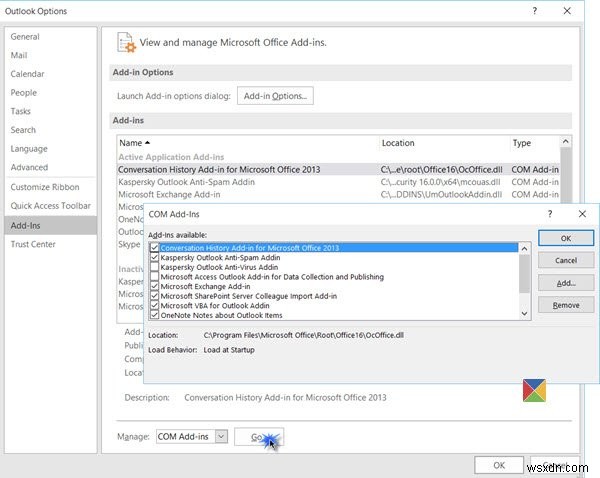Select Kaspersky Outlook Anti-Spam Addin row in Options list
The image size is (600, 478).
(338, 182)
